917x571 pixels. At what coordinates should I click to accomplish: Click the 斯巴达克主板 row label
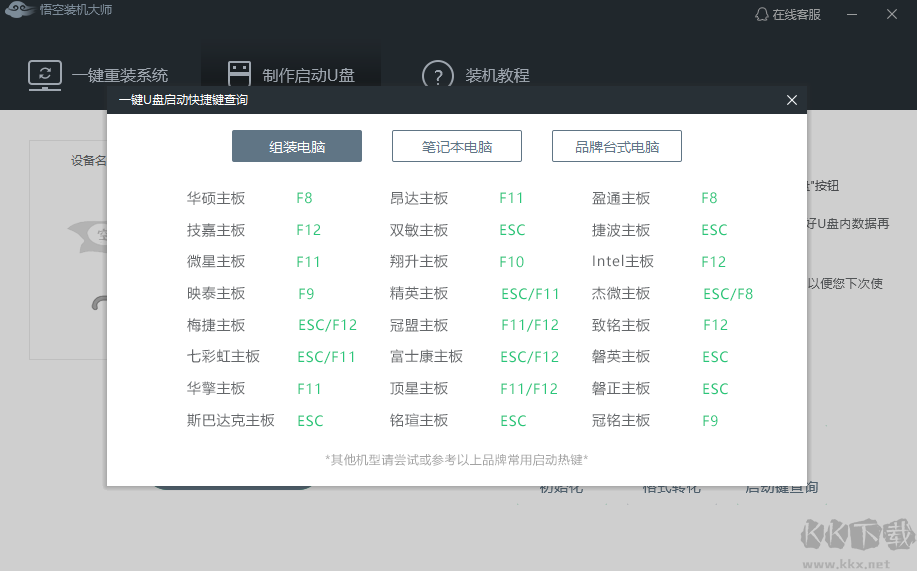(x=230, y=420)
